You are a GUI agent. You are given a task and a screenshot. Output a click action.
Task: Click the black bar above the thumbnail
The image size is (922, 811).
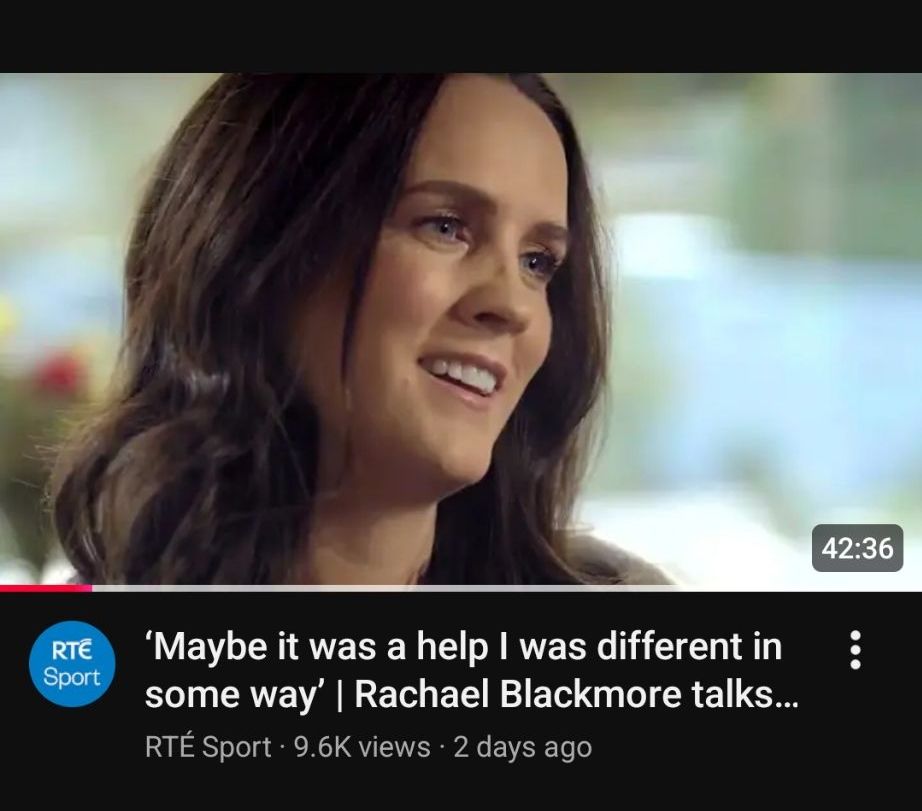coord(461,36)
